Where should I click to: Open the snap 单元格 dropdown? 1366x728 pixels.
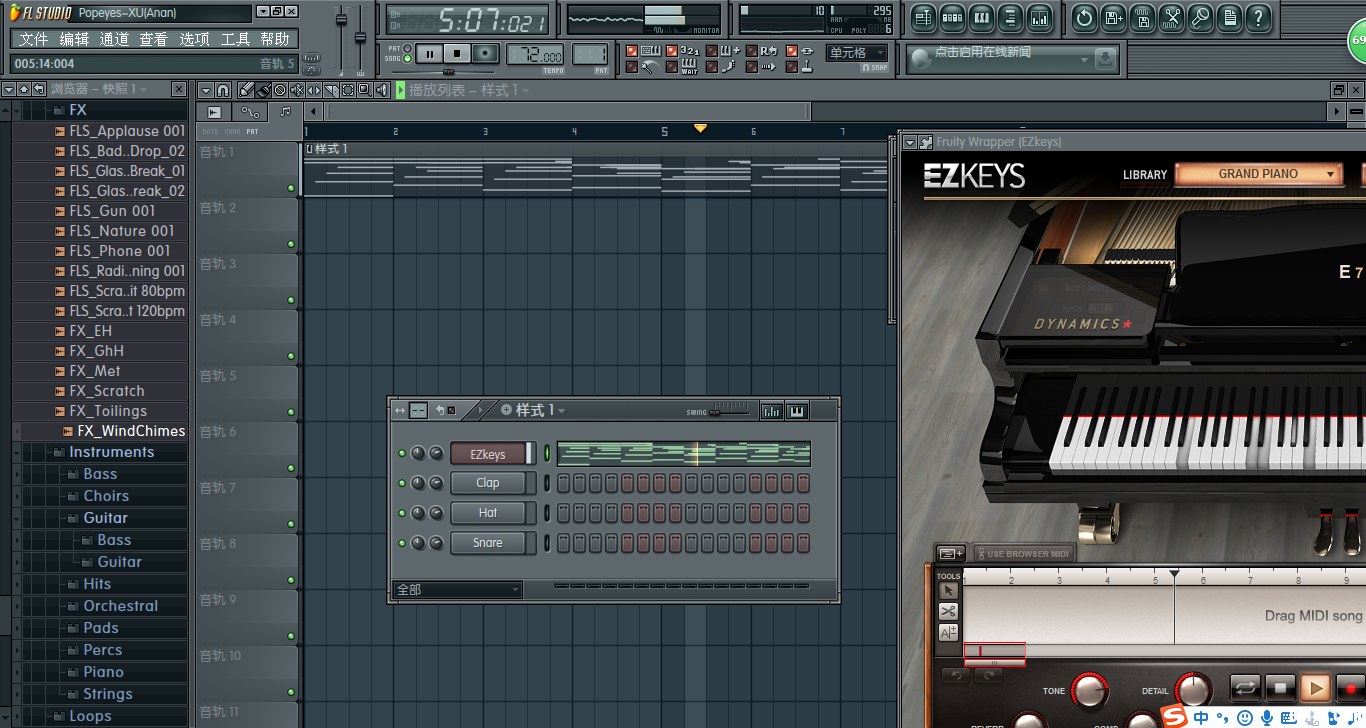tap(857, 53)
